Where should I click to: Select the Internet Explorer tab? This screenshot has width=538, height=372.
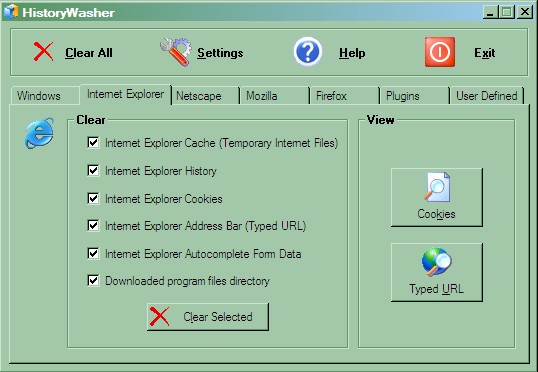click(x=126, y=94)
